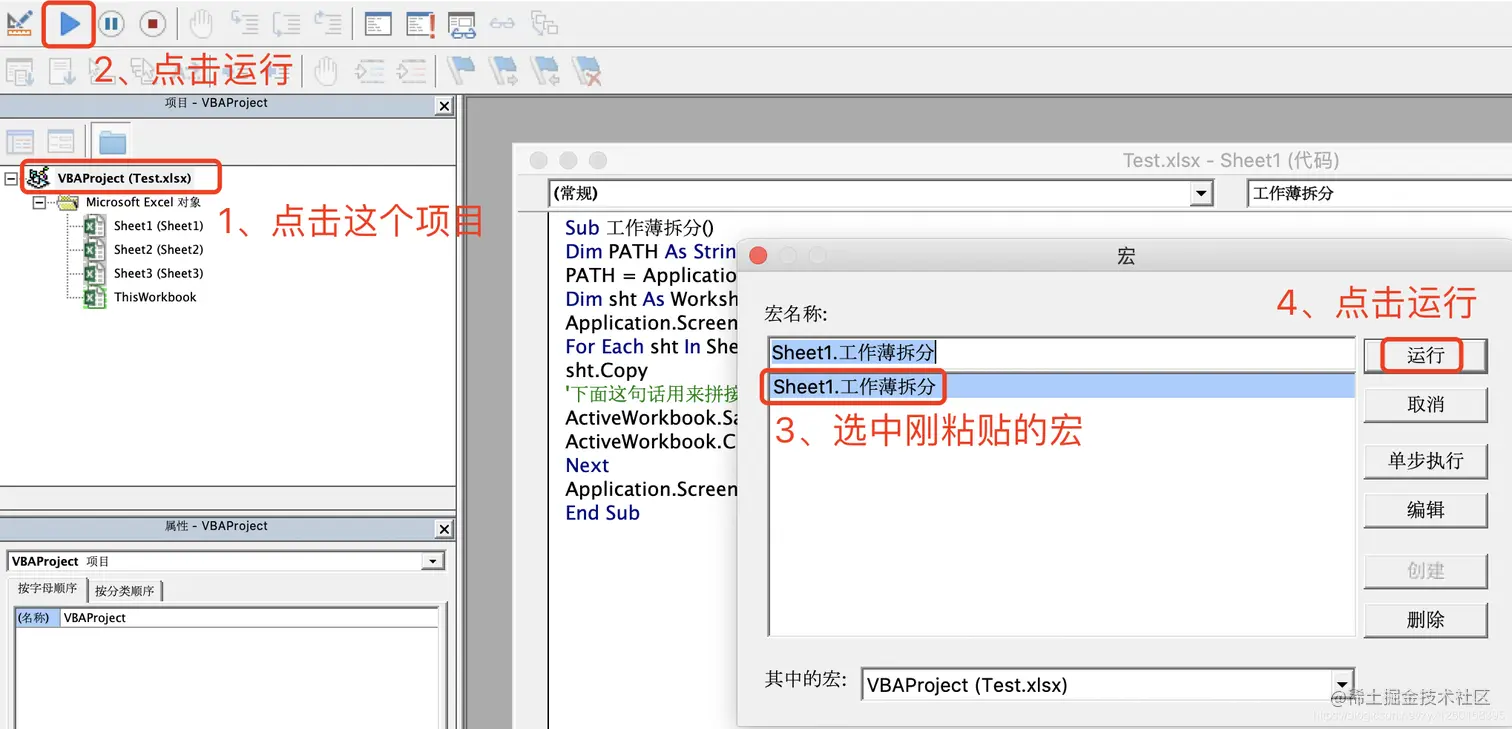Open the Locals window
1512x729 pixels.
pyautogui.click(x=377, y=23)
